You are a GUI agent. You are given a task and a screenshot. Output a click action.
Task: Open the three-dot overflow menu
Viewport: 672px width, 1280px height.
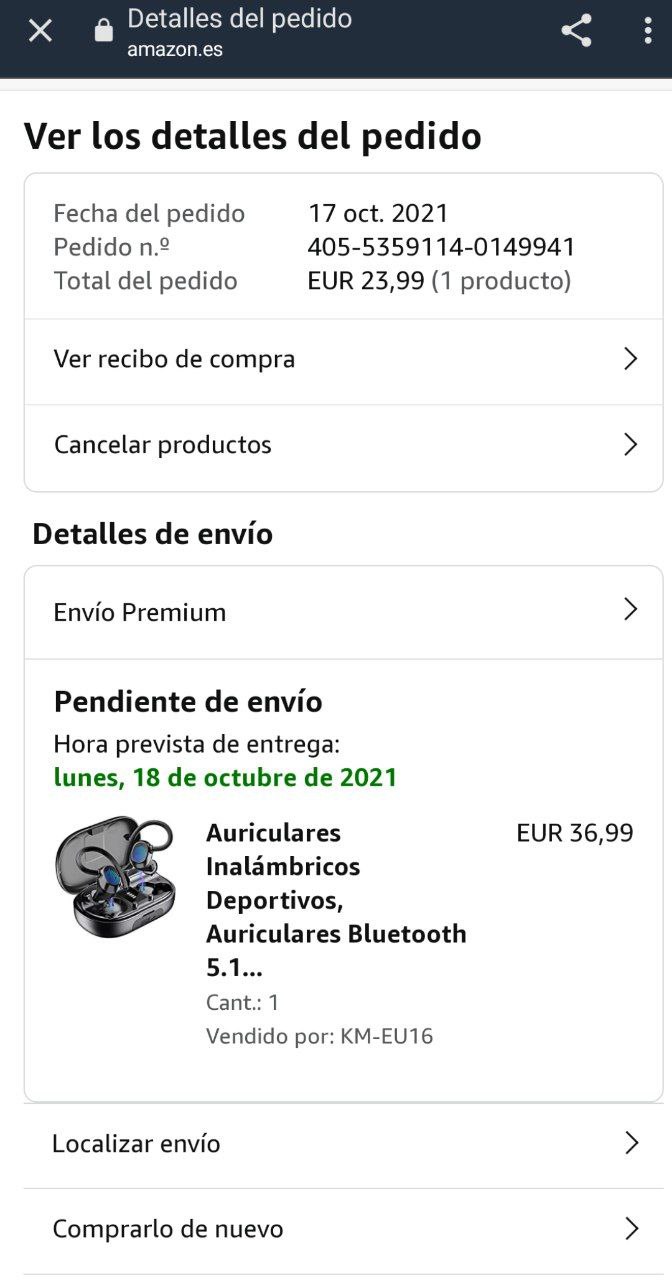[648, 31]
